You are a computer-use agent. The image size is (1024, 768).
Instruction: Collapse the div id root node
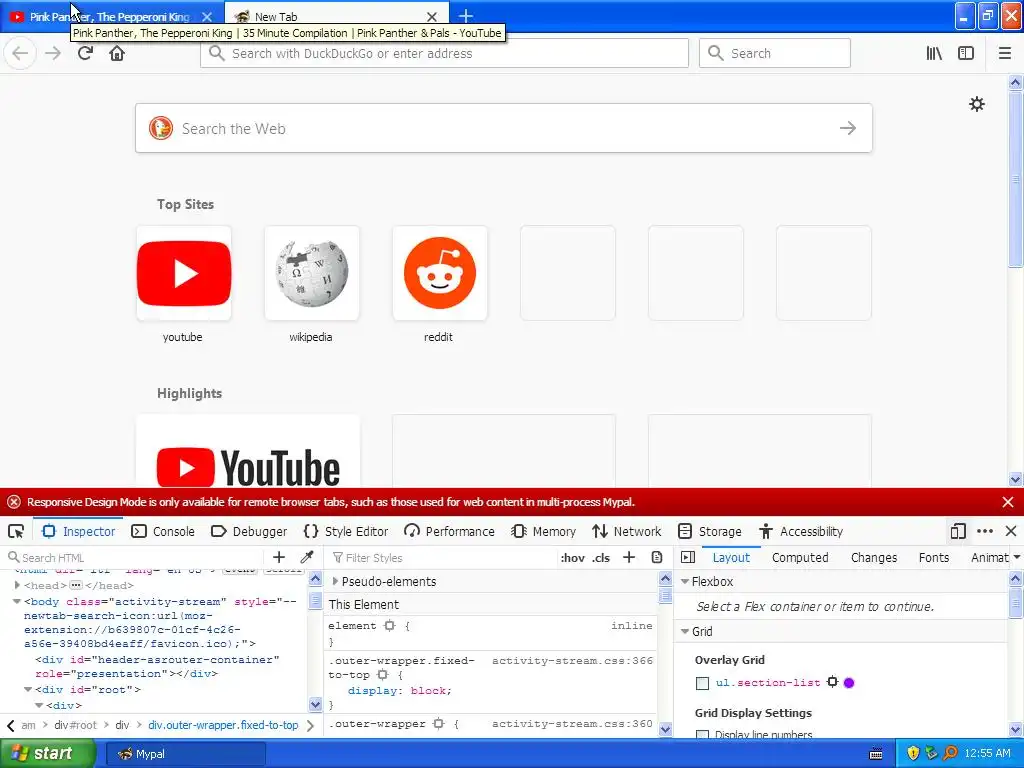[x=28, y=689]
